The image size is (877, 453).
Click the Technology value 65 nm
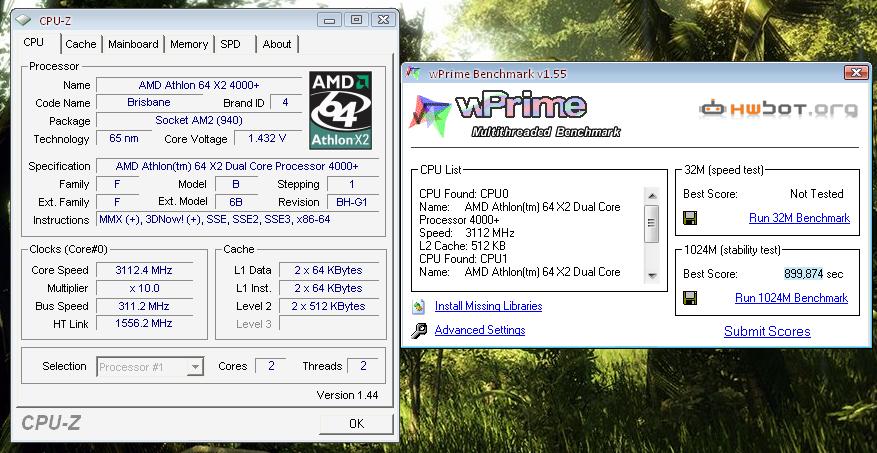coord(124,138)
